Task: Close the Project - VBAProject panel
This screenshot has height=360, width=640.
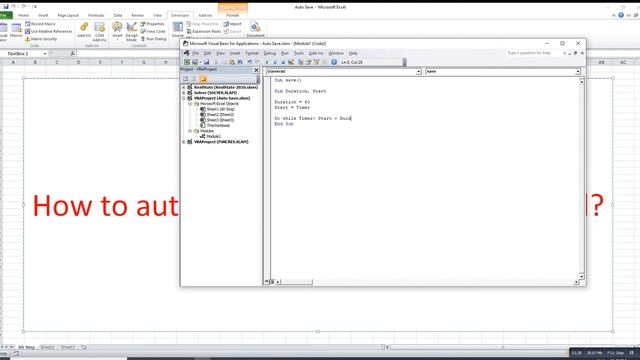Action: click(256, 70)
